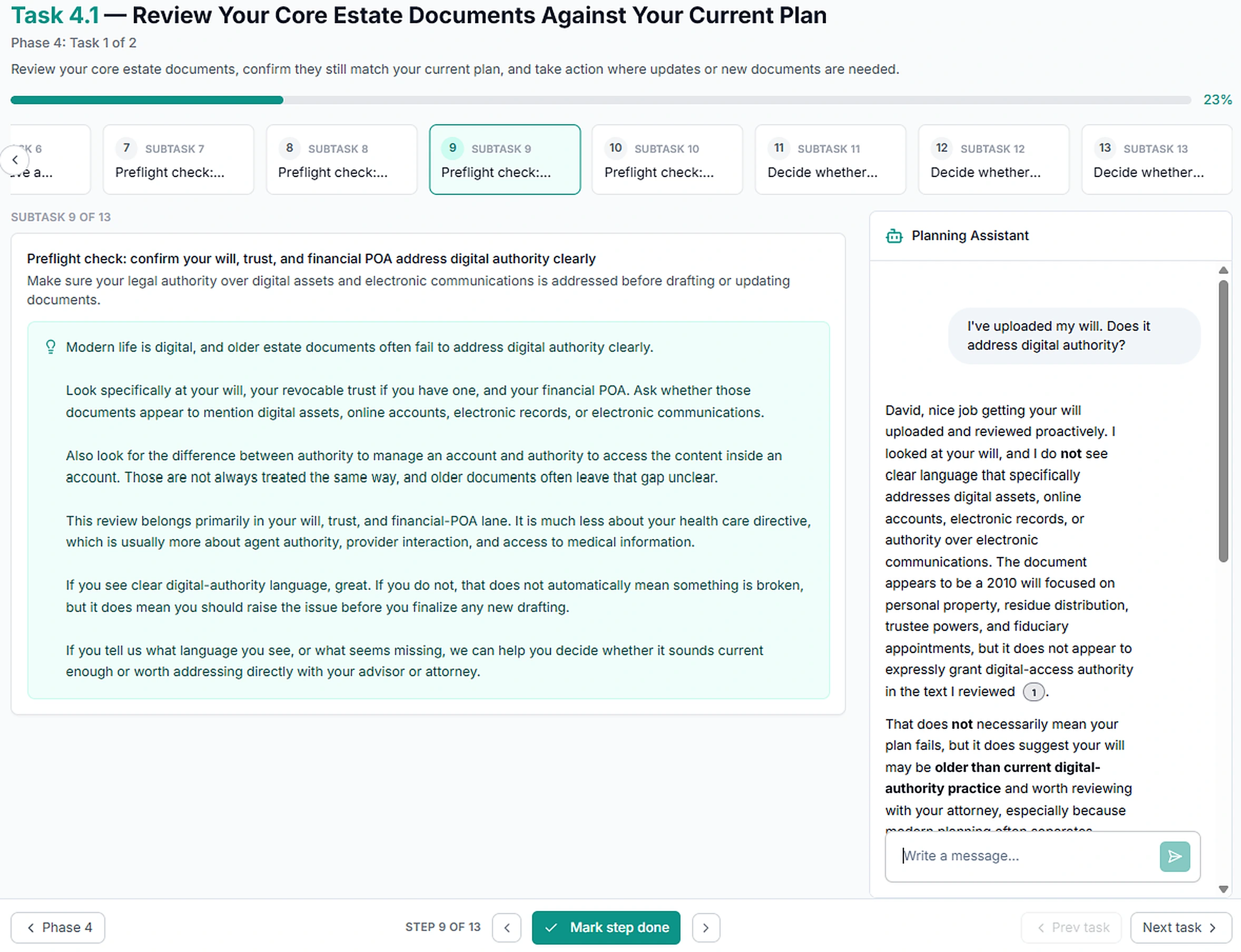Screen dimensions: 1241x952
Task: Click the subtask 9 number badge
Action: (x=452, y=148)
